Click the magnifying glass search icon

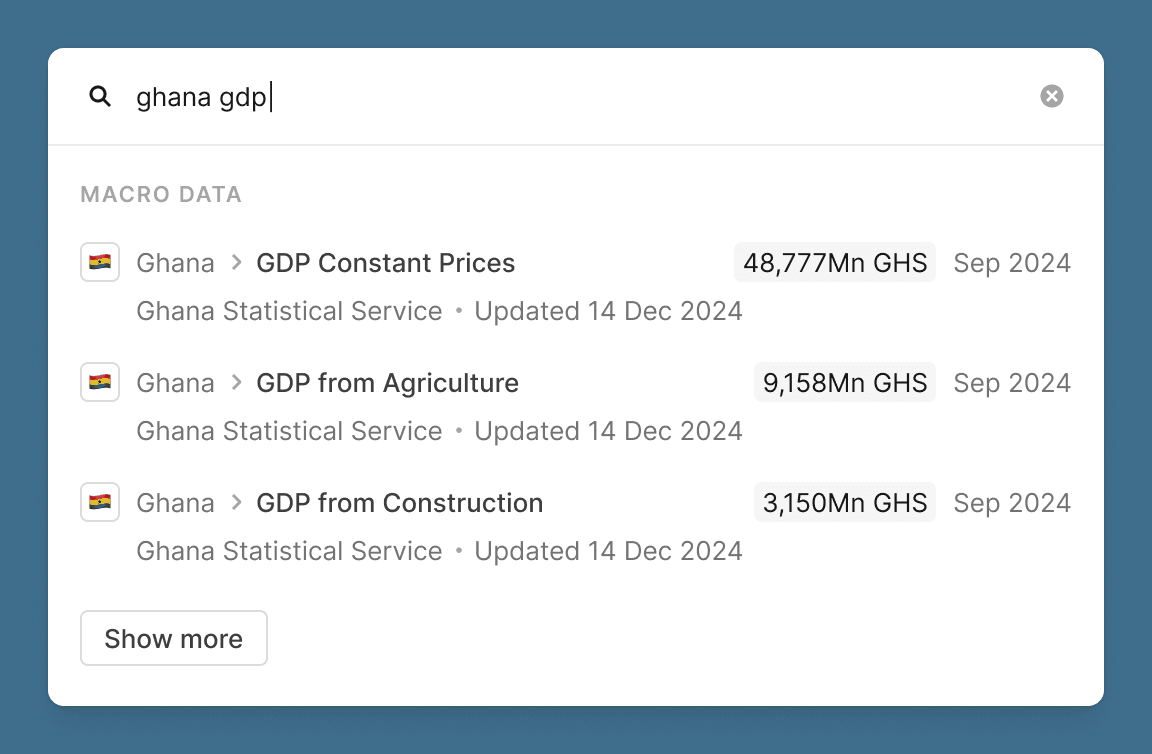coord(100,96)
